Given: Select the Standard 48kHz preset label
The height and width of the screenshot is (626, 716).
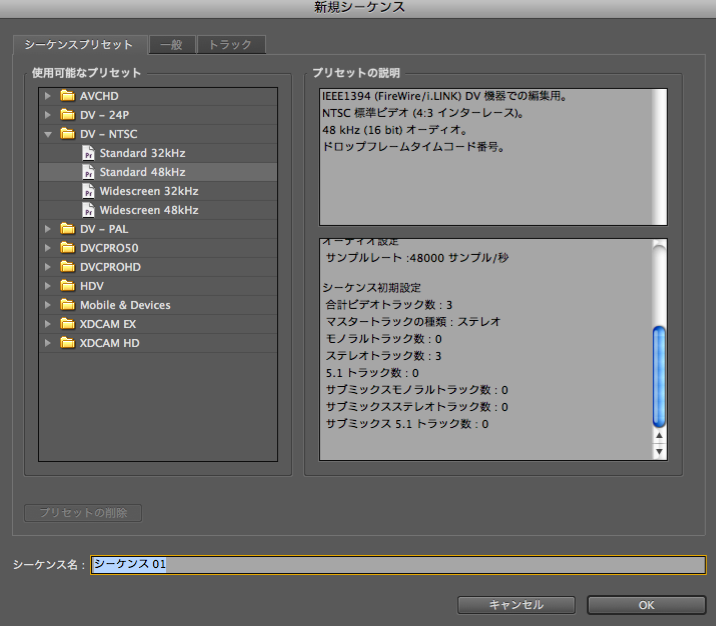Looking at the screenshot, I should tap(142, 172).
